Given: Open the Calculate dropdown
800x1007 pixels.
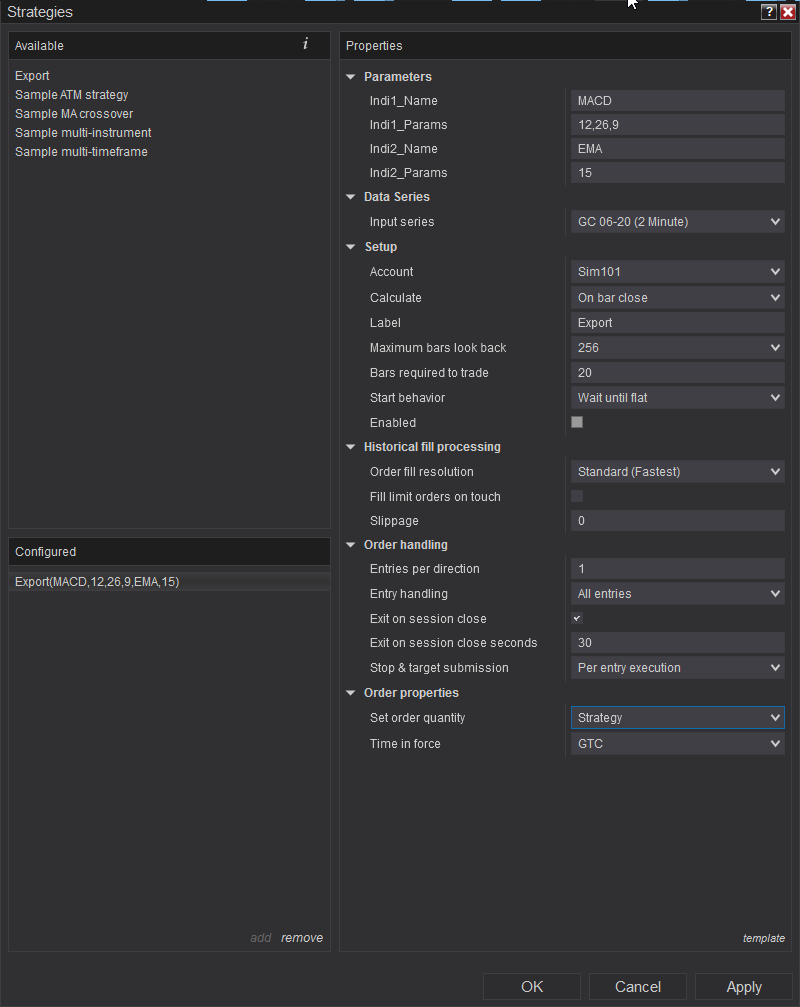Looking at the screenshot, I should click(677, 298).
